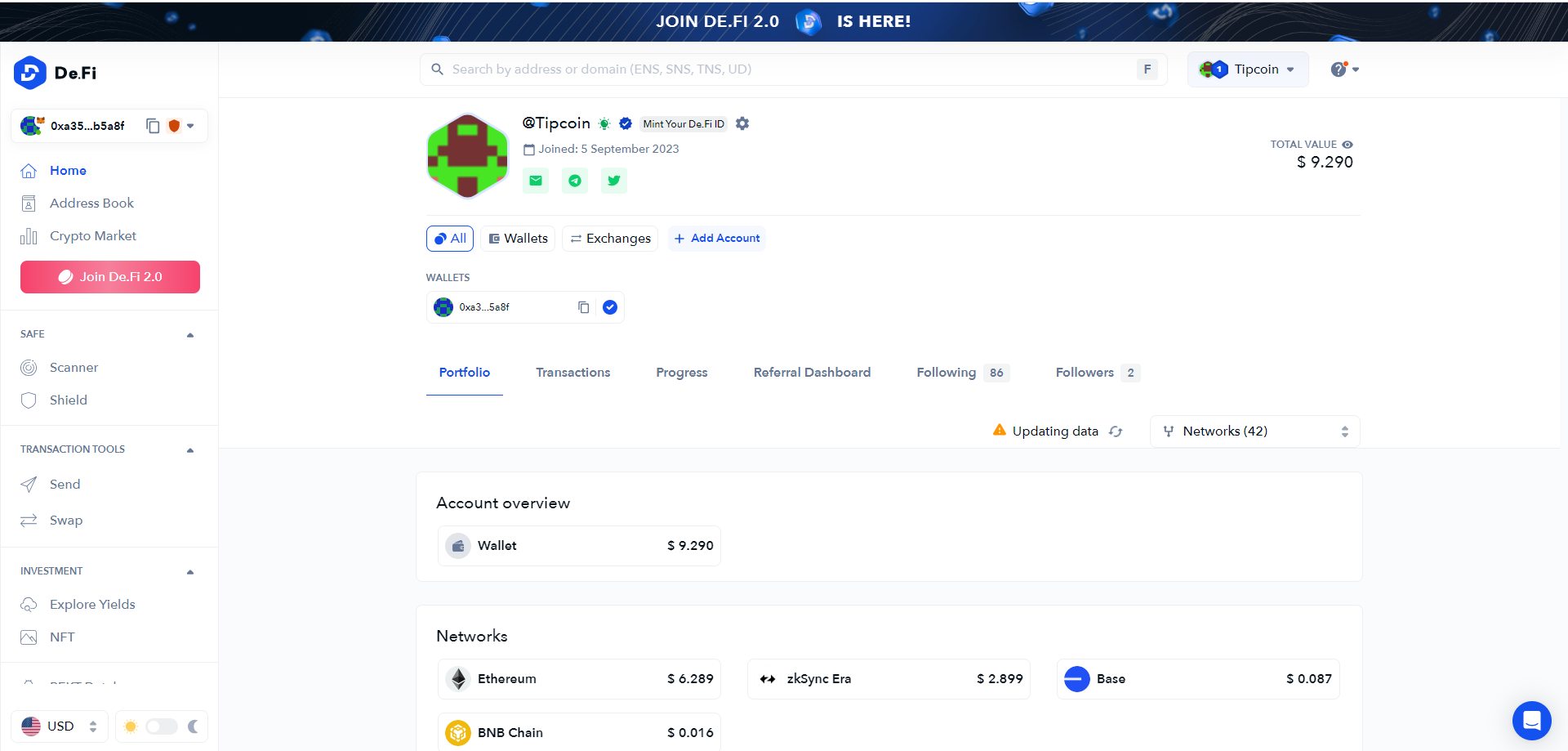The image size is (1568, 751).
Task: Click the Tipcoin profile avatar
Action: click(x=468, y=155)
